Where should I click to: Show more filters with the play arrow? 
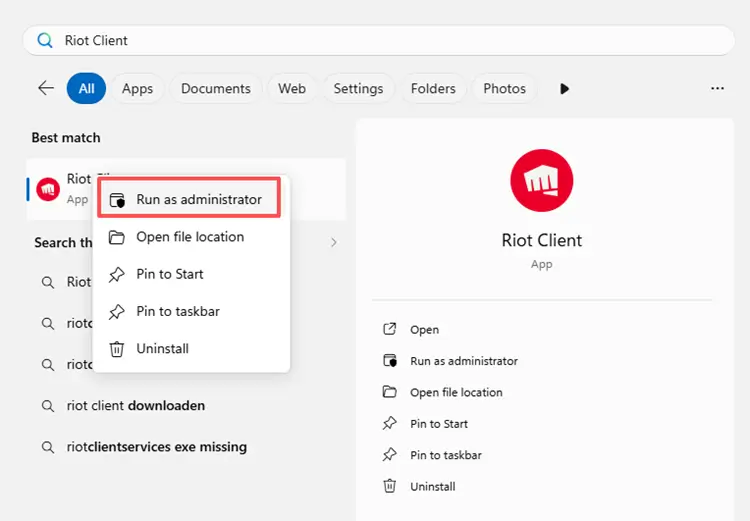(x=564, y=89)
